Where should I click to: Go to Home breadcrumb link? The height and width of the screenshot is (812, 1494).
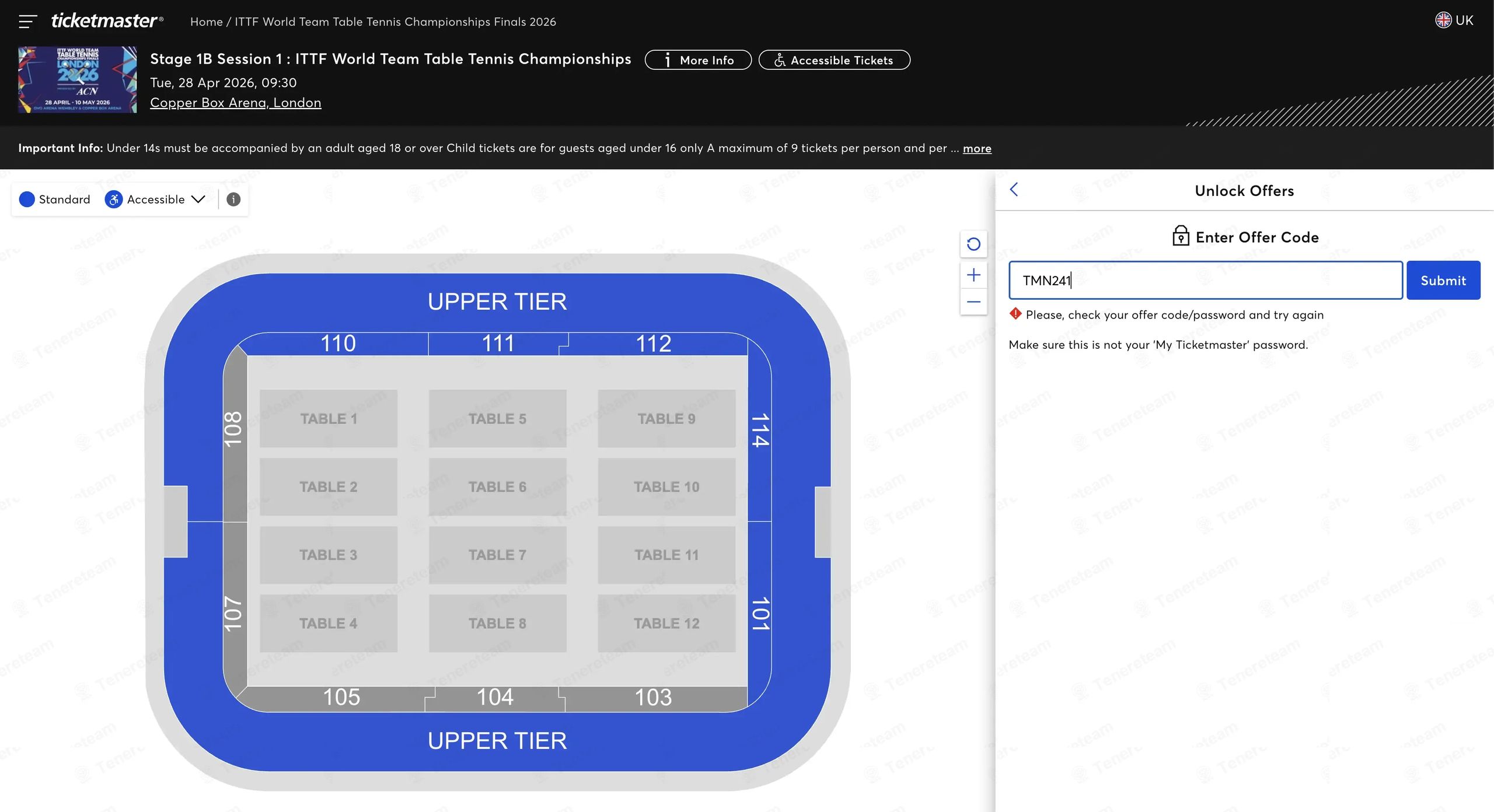click(x=207, y=22)
